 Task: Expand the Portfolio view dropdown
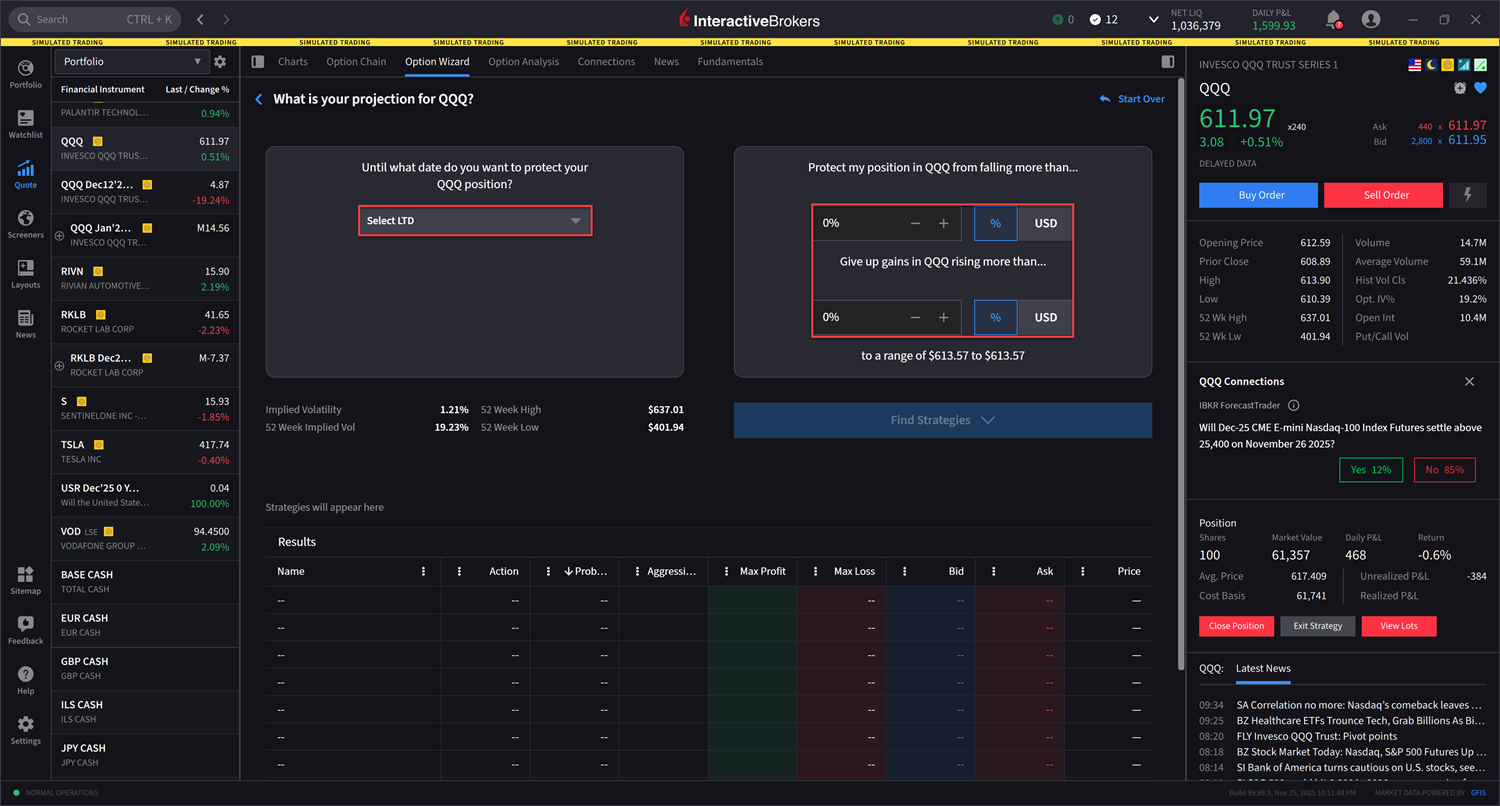tap(197, 61)
